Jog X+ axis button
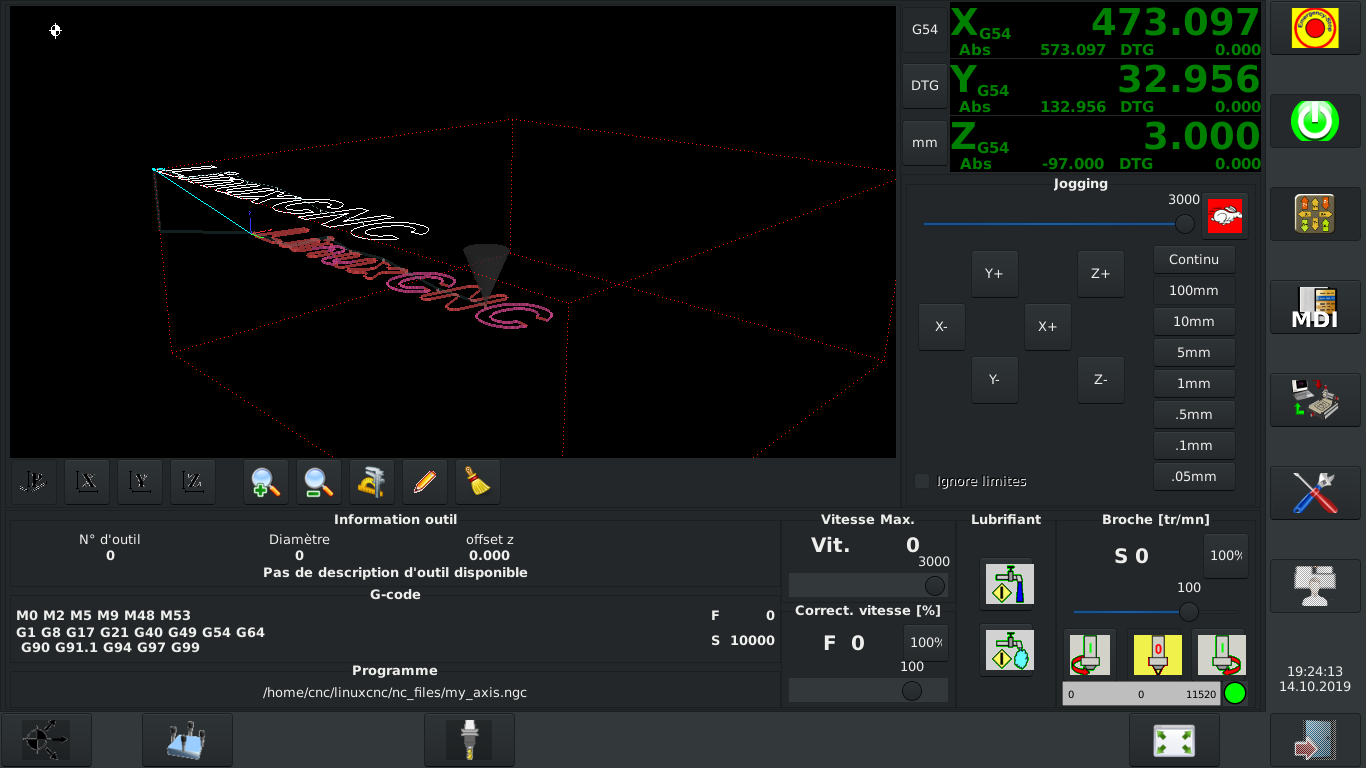Screen dimensions: 1366x768 tap(1047, 326)
